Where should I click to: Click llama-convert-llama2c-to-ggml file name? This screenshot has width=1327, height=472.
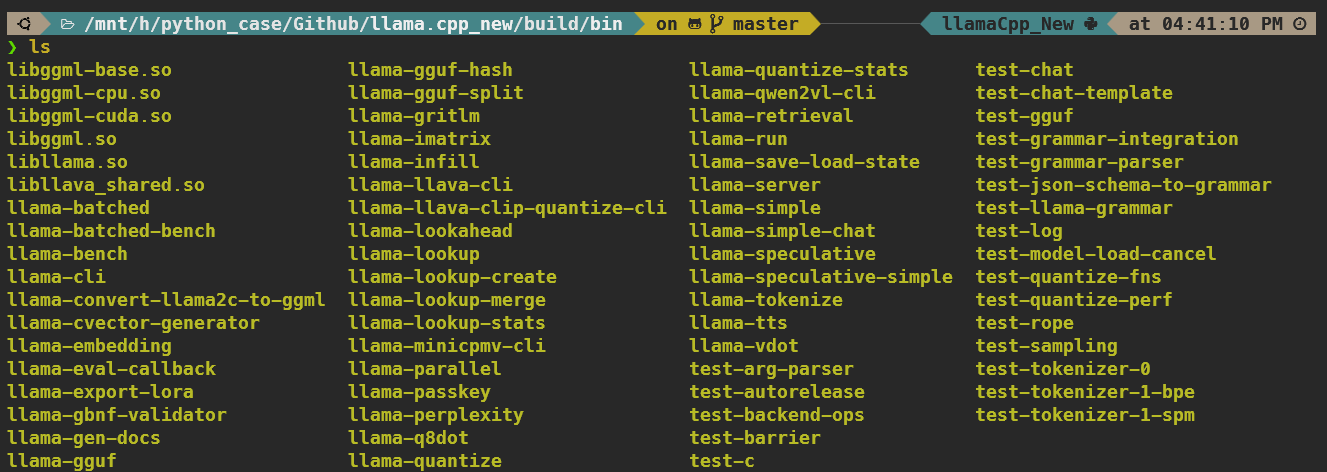(166, 300)
